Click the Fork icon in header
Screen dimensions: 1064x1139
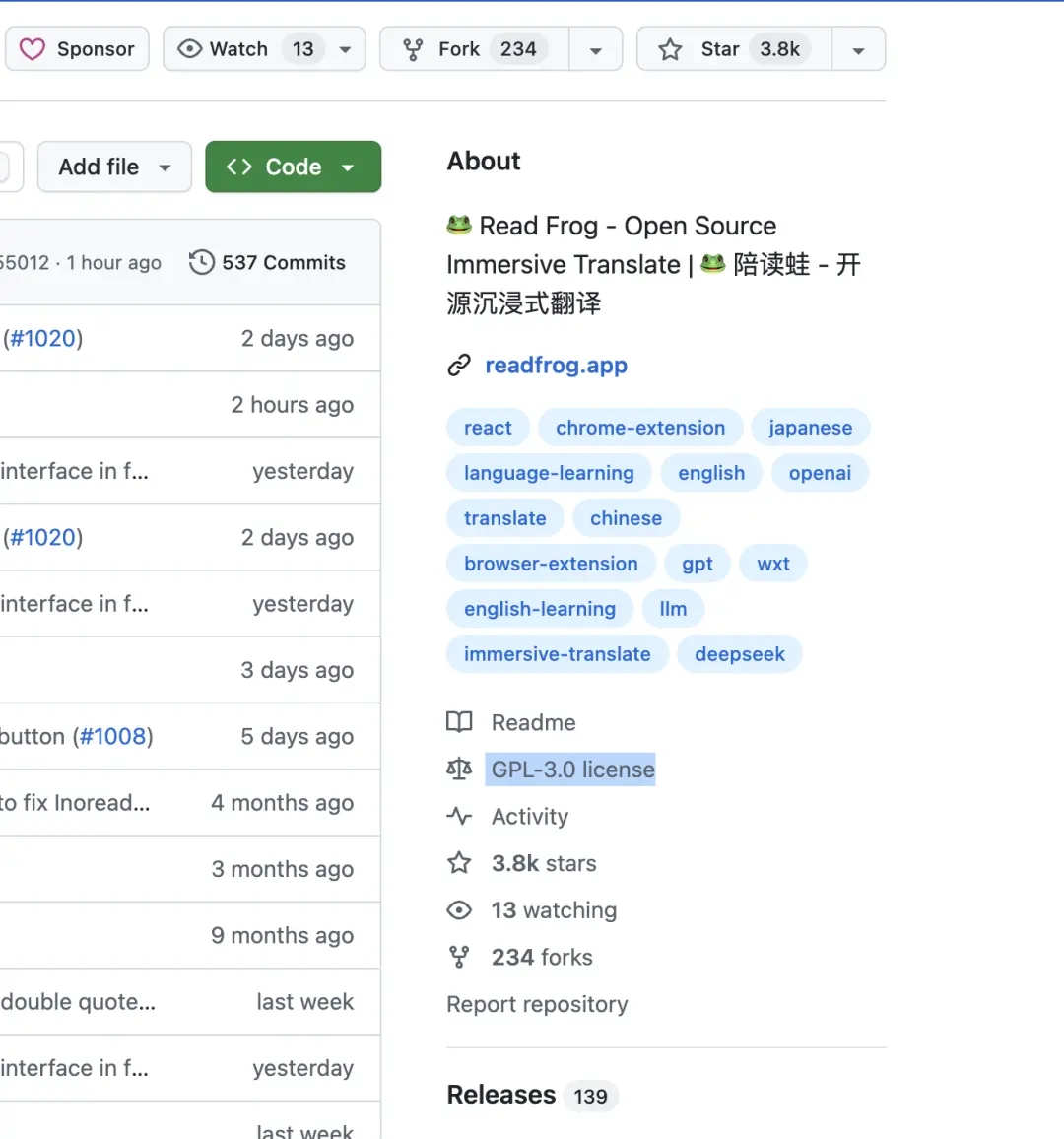click(414, 49)
